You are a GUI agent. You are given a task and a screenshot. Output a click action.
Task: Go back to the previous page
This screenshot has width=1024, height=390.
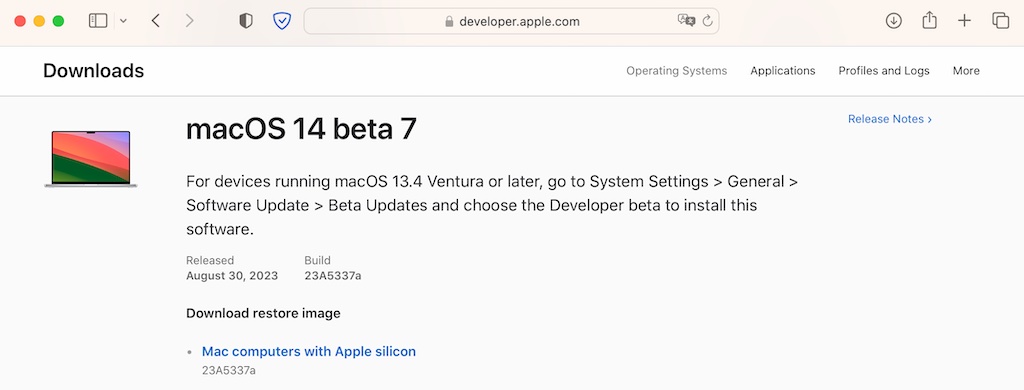pyautogui.click(x=155, y=21)
